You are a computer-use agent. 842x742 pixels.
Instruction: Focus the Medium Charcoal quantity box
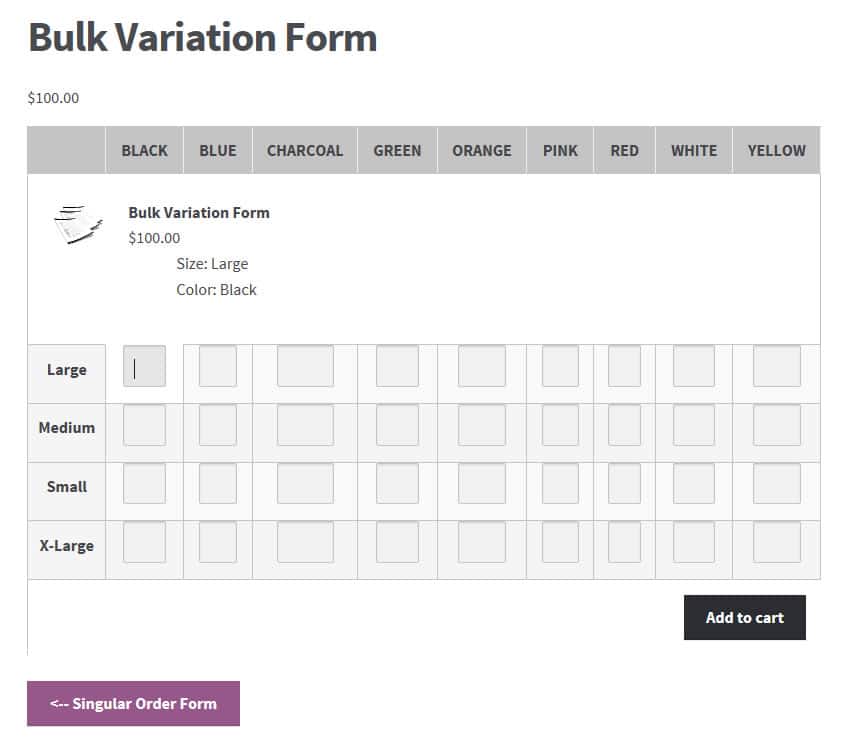tap(305, 425)
